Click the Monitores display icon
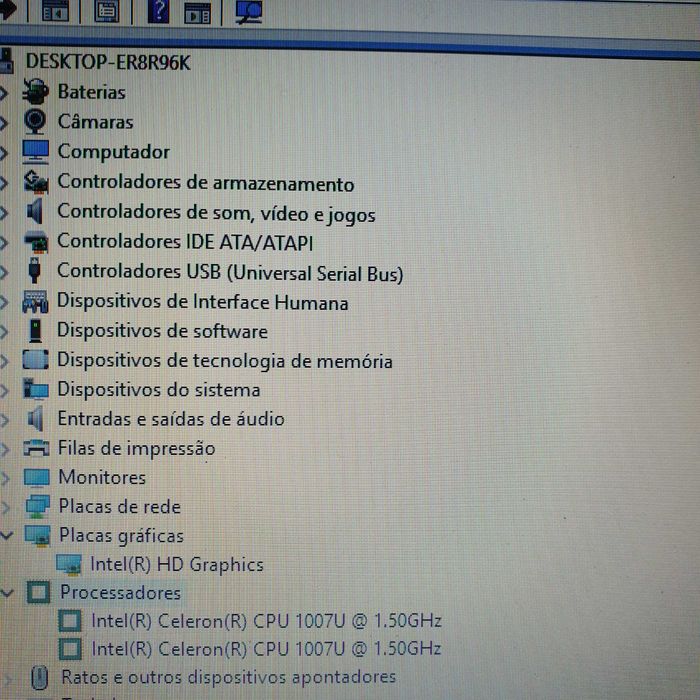Image resolution: width=700 pixels, height=700 pixels. 36,477
